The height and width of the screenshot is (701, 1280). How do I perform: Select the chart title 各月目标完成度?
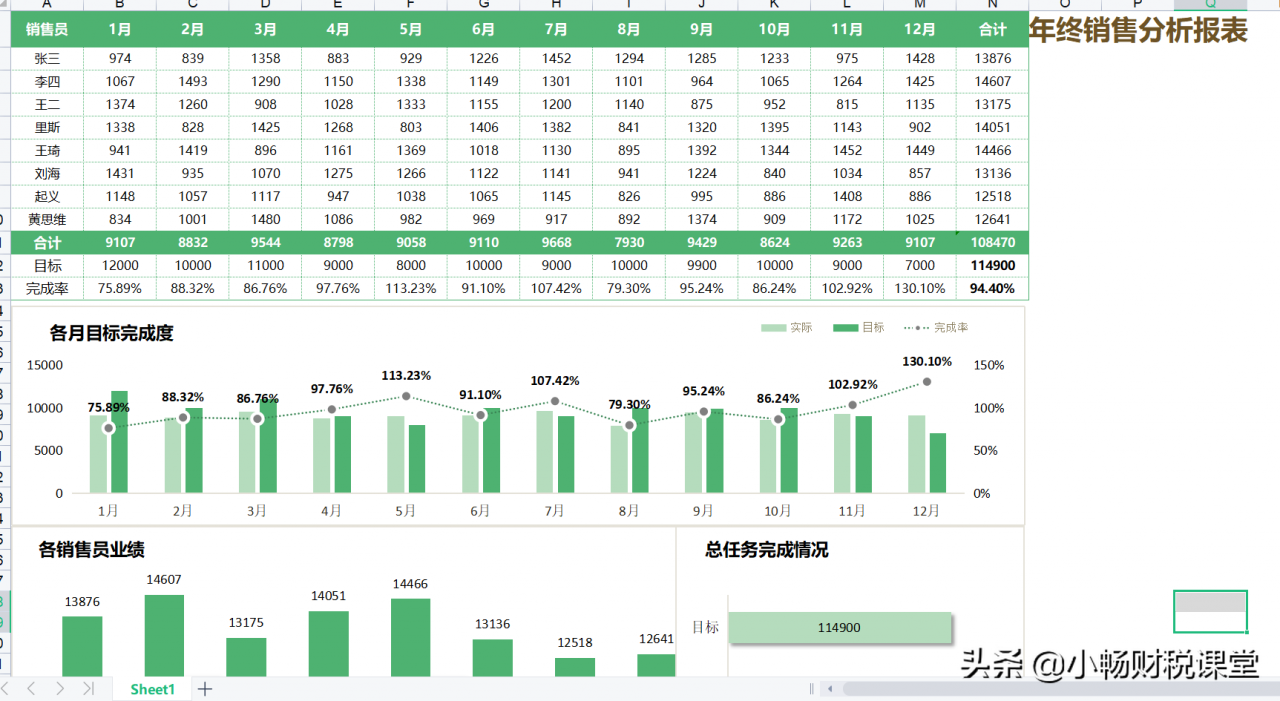pos(110,334)
